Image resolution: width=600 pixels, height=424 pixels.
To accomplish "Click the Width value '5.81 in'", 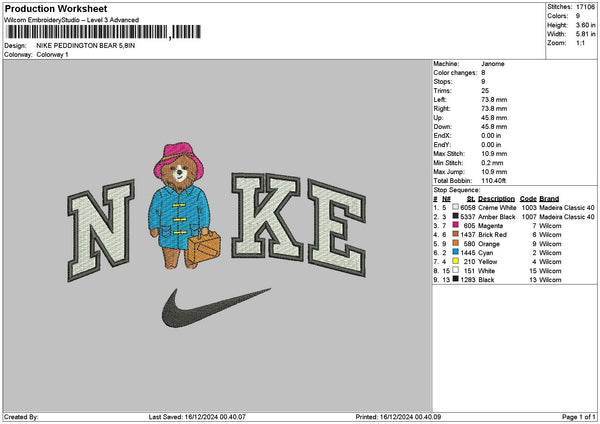I will (585, 34).
